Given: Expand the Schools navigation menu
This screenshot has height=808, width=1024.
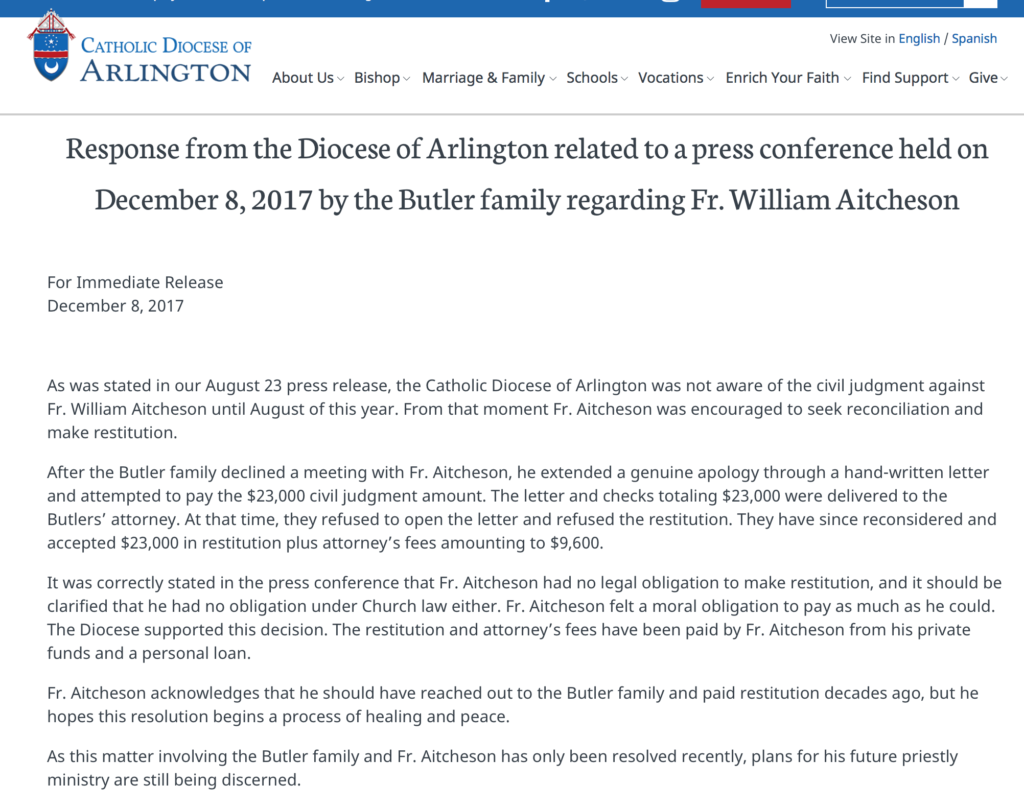Looking at the screenshot, I should click(597, 78).
